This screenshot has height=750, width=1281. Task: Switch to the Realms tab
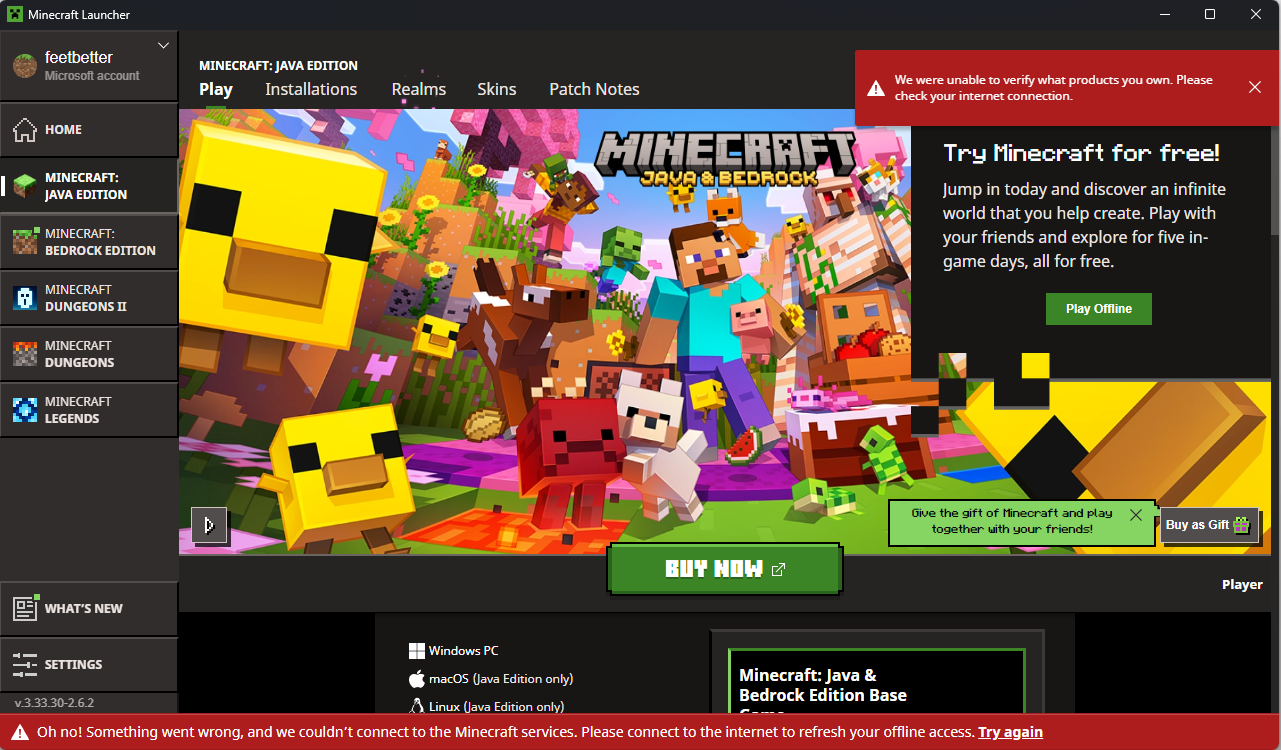point(419,89)
